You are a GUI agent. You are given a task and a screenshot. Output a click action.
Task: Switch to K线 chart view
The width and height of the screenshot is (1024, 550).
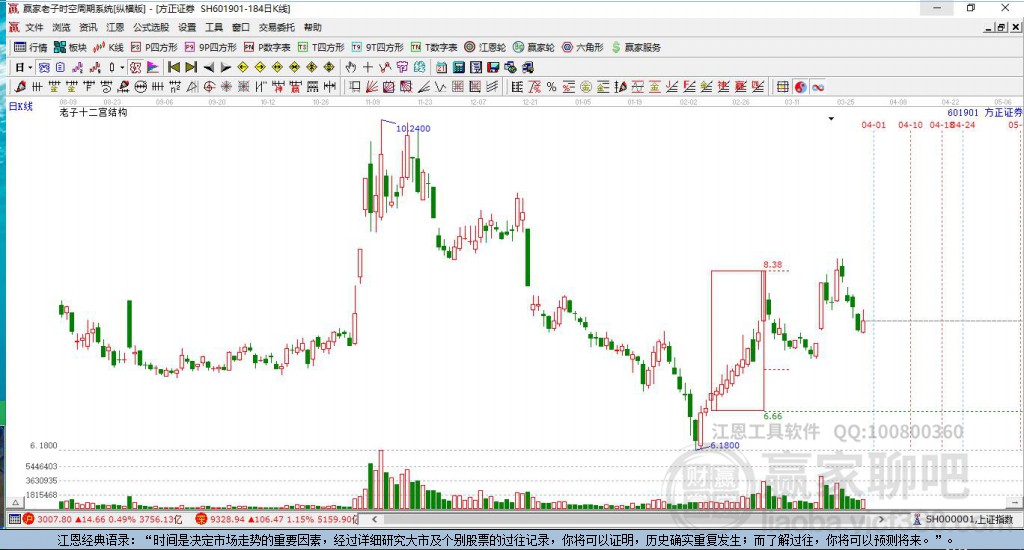[108, 47]
